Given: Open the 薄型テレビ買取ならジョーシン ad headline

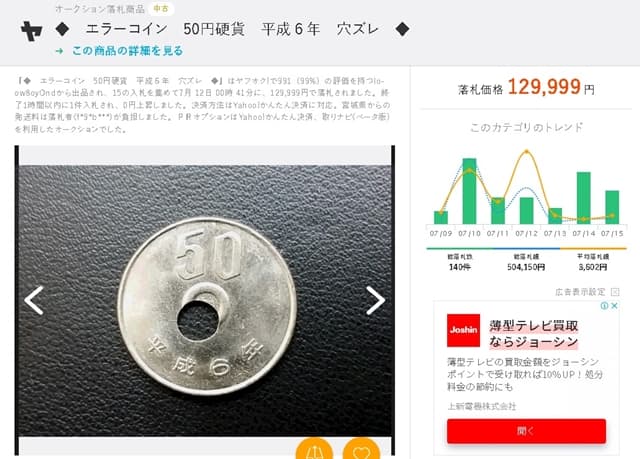Looking at the screenshot, I should coord(534,334).
